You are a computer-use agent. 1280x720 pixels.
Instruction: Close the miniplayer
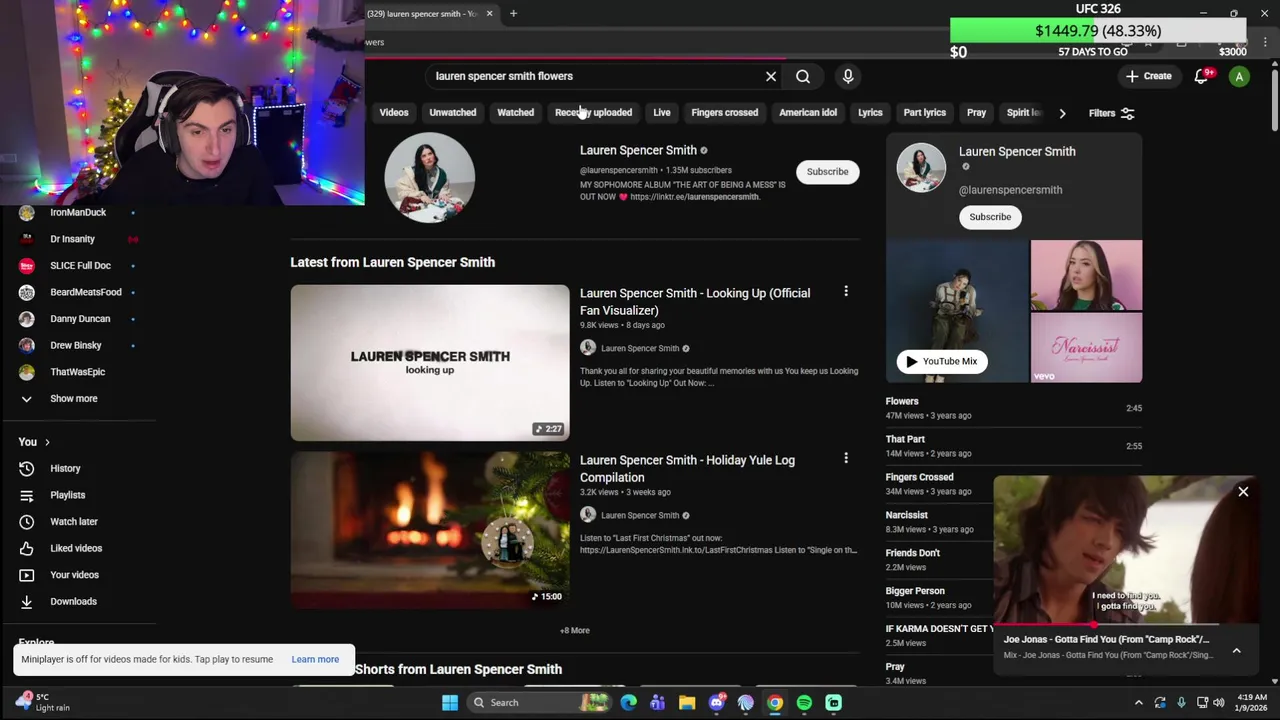pyautogui.click(x=1243, y=491)
